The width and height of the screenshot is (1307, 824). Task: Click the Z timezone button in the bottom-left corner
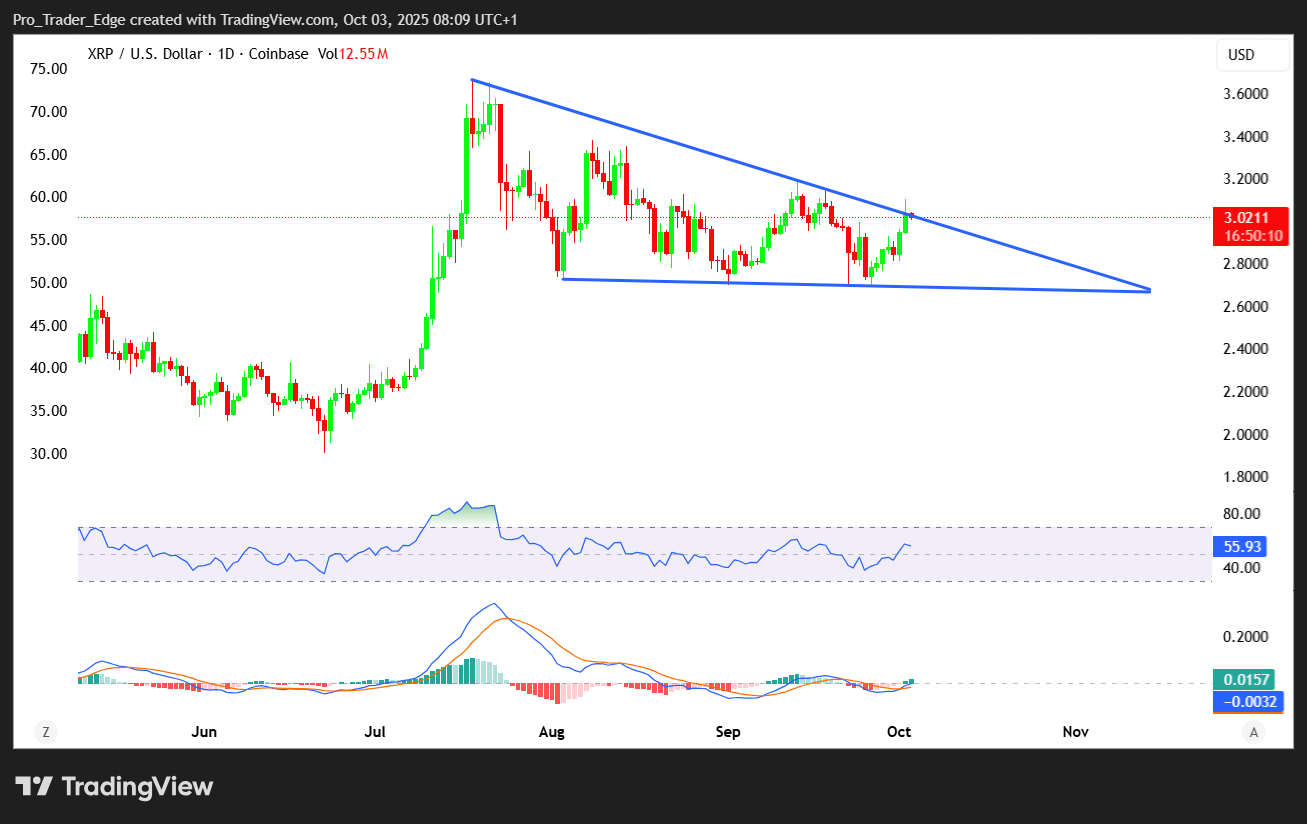tap(45, 732)
